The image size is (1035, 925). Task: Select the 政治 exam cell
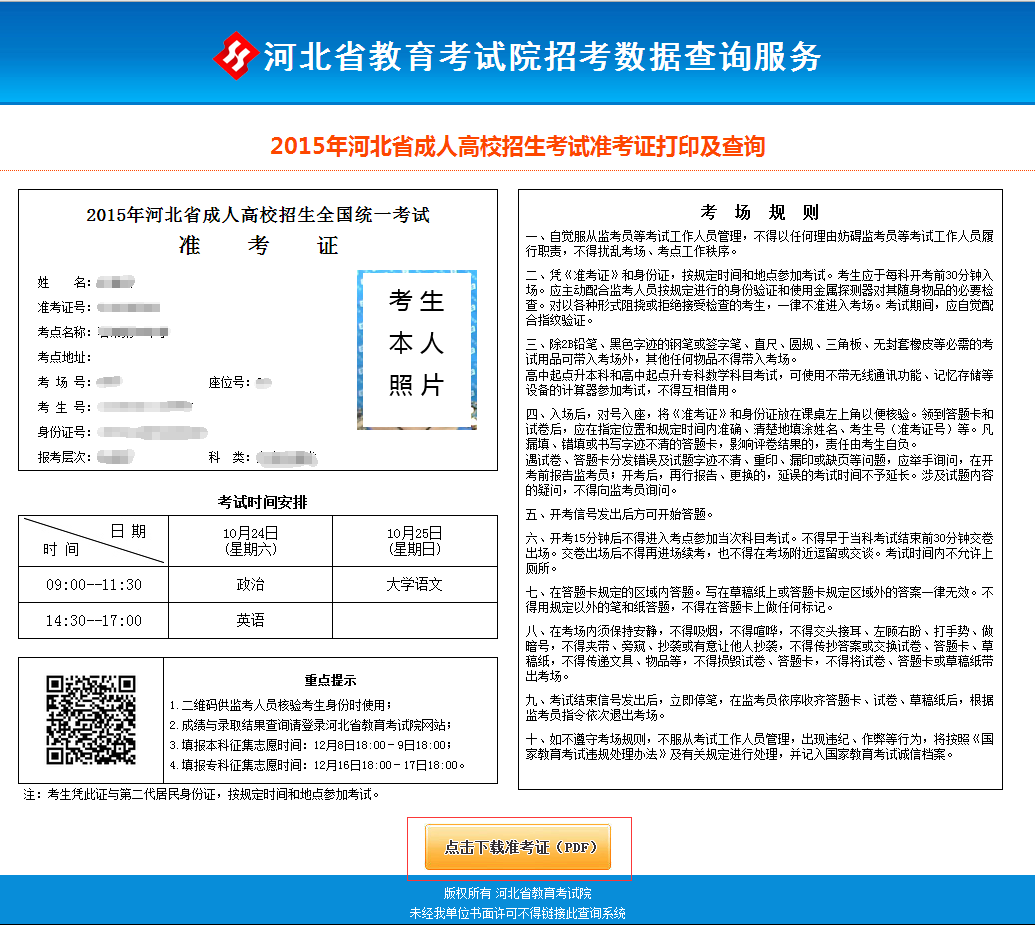[x=250, y=584]
